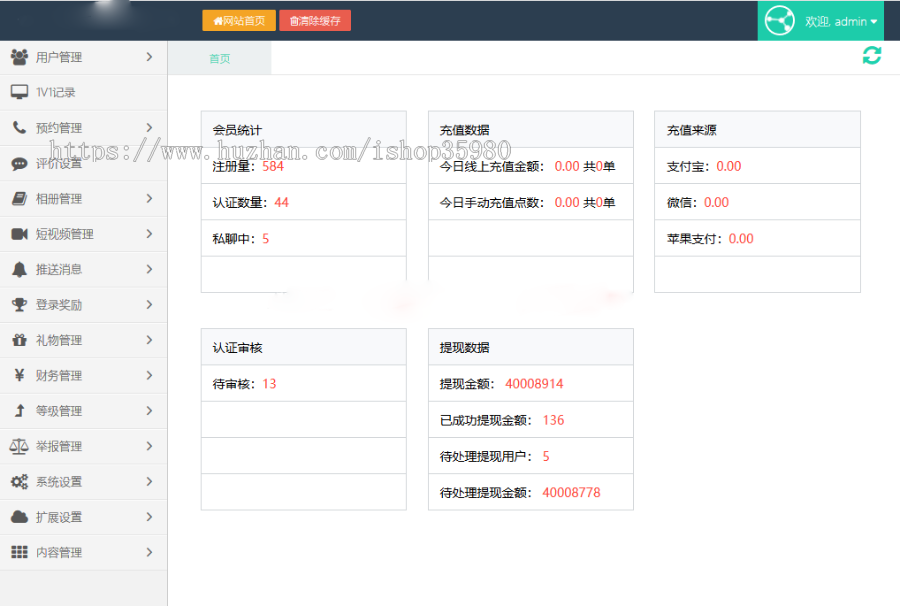Click the 私聊中 value 5
The image size is (900, 606).
tap(266, 239)
